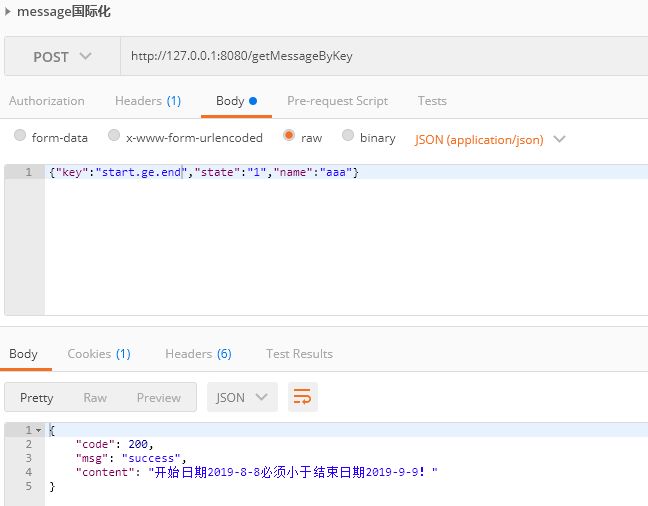Open the JSON (application/json) content type dropdown
Screen dimensions: 648x506
[x=490, y=140]
